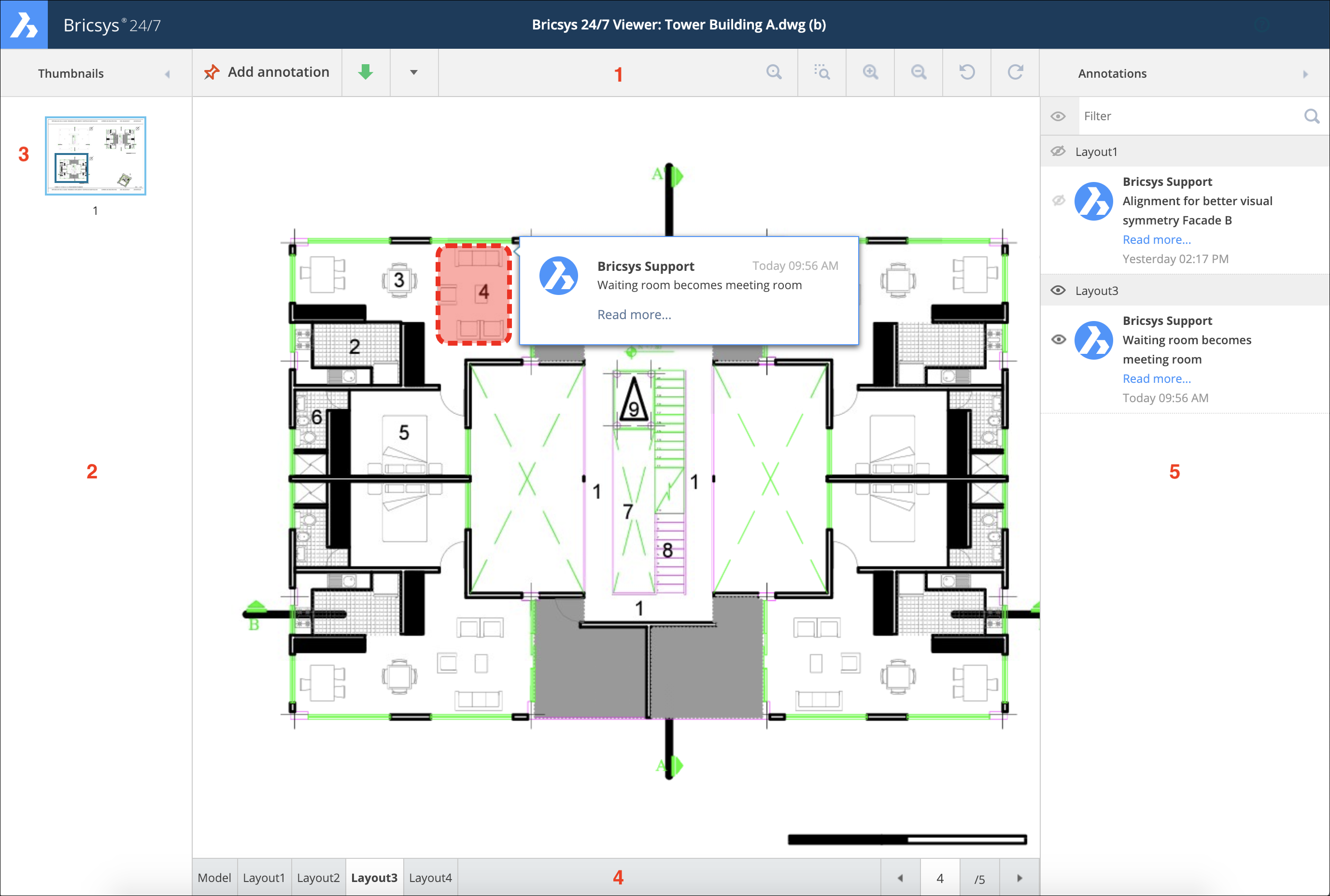Show the Alignment for better visual annotation
Image resolution: width=1330 pixels, height=896 pixels.
(x=1059, y=200)
